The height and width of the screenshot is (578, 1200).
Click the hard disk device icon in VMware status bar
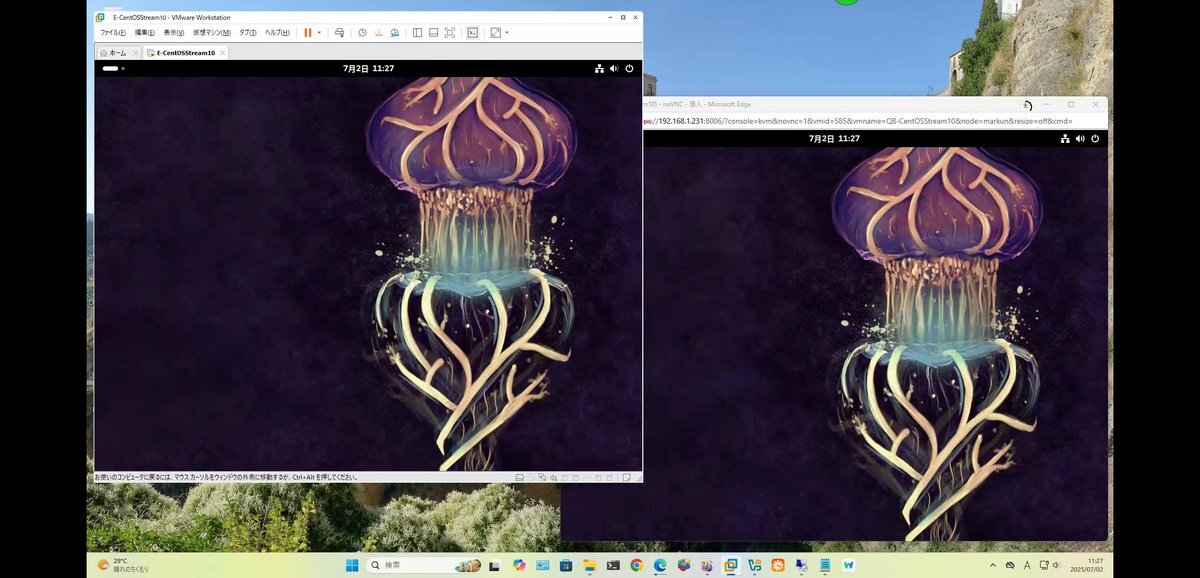520,477
